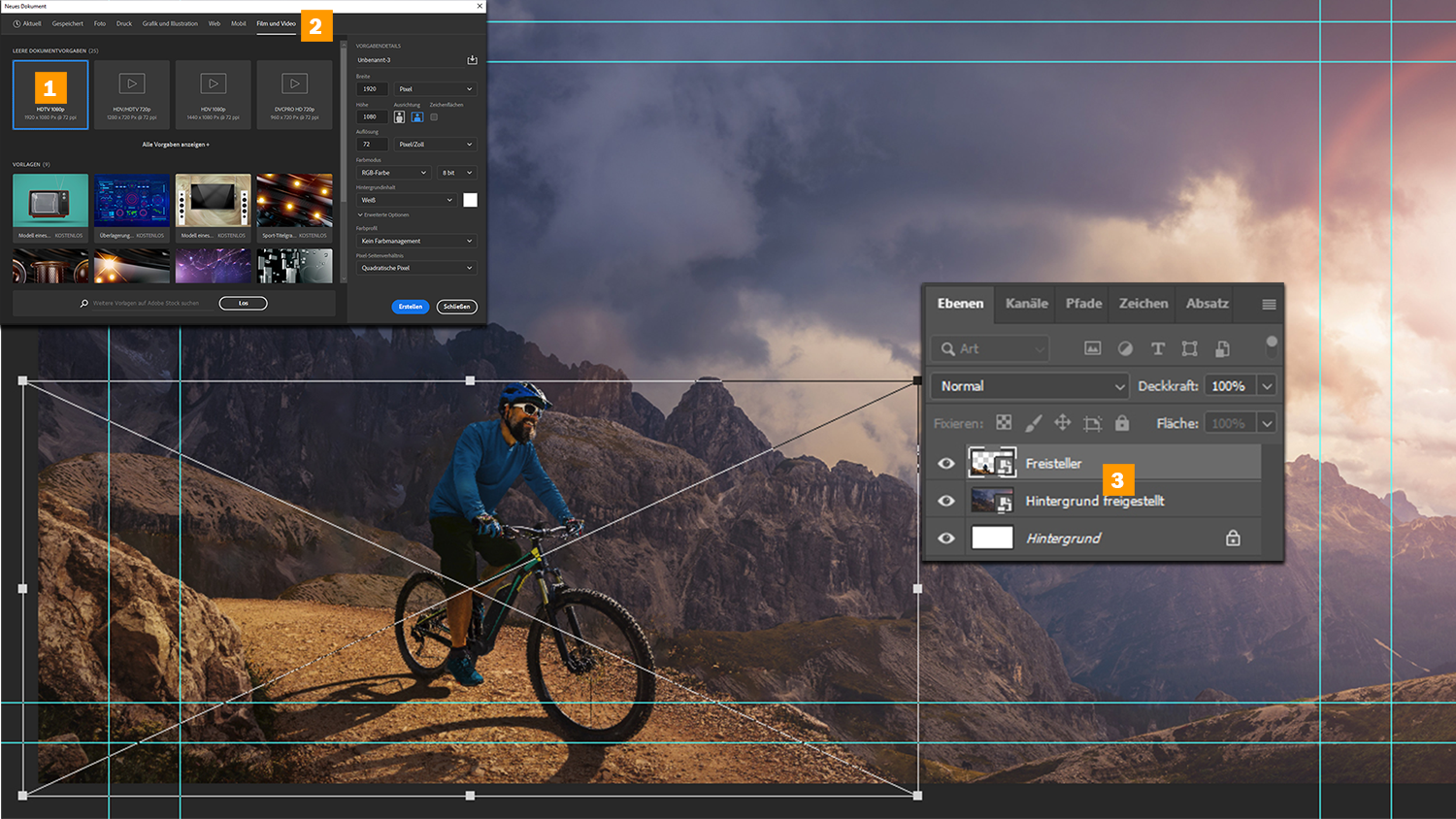Open the Ebenen panel menu icon
This screenshot has height=819, width=1456.
pyautogui.click(x=1268, y=304)
